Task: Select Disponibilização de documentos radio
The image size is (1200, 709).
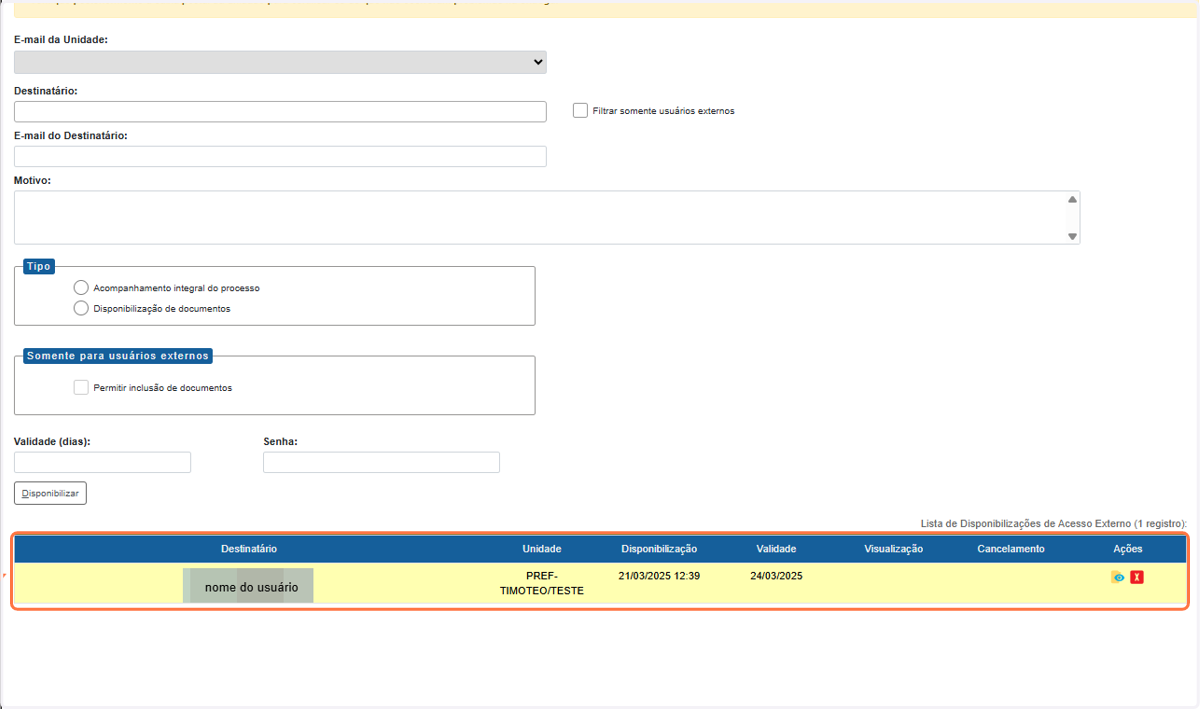Action: coord(81,308)
